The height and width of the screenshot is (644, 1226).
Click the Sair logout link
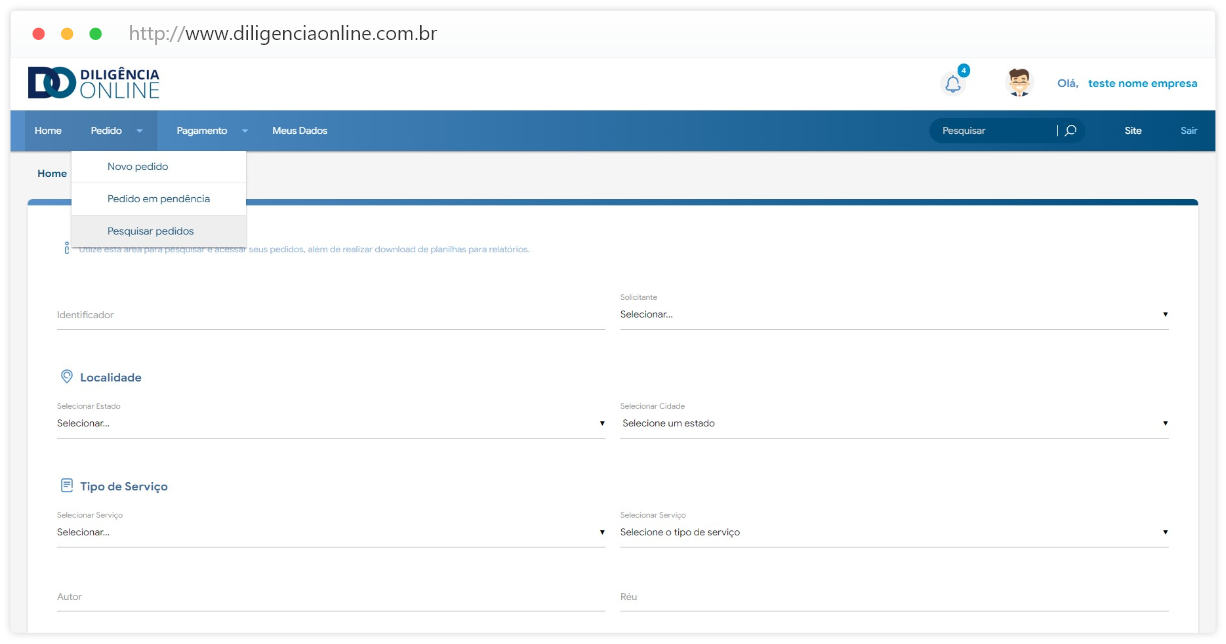coord(1188,131)
